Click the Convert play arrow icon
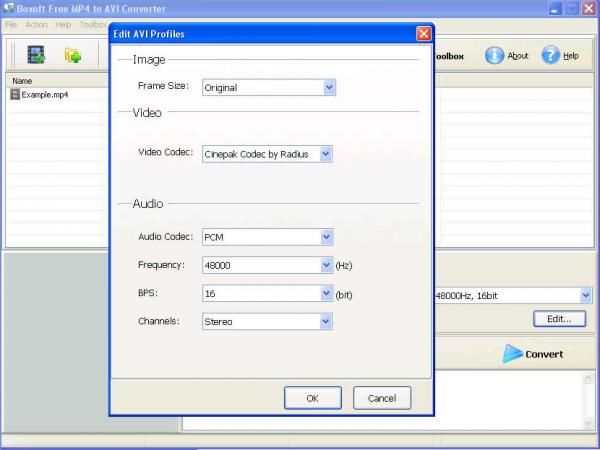 [512, 354]
